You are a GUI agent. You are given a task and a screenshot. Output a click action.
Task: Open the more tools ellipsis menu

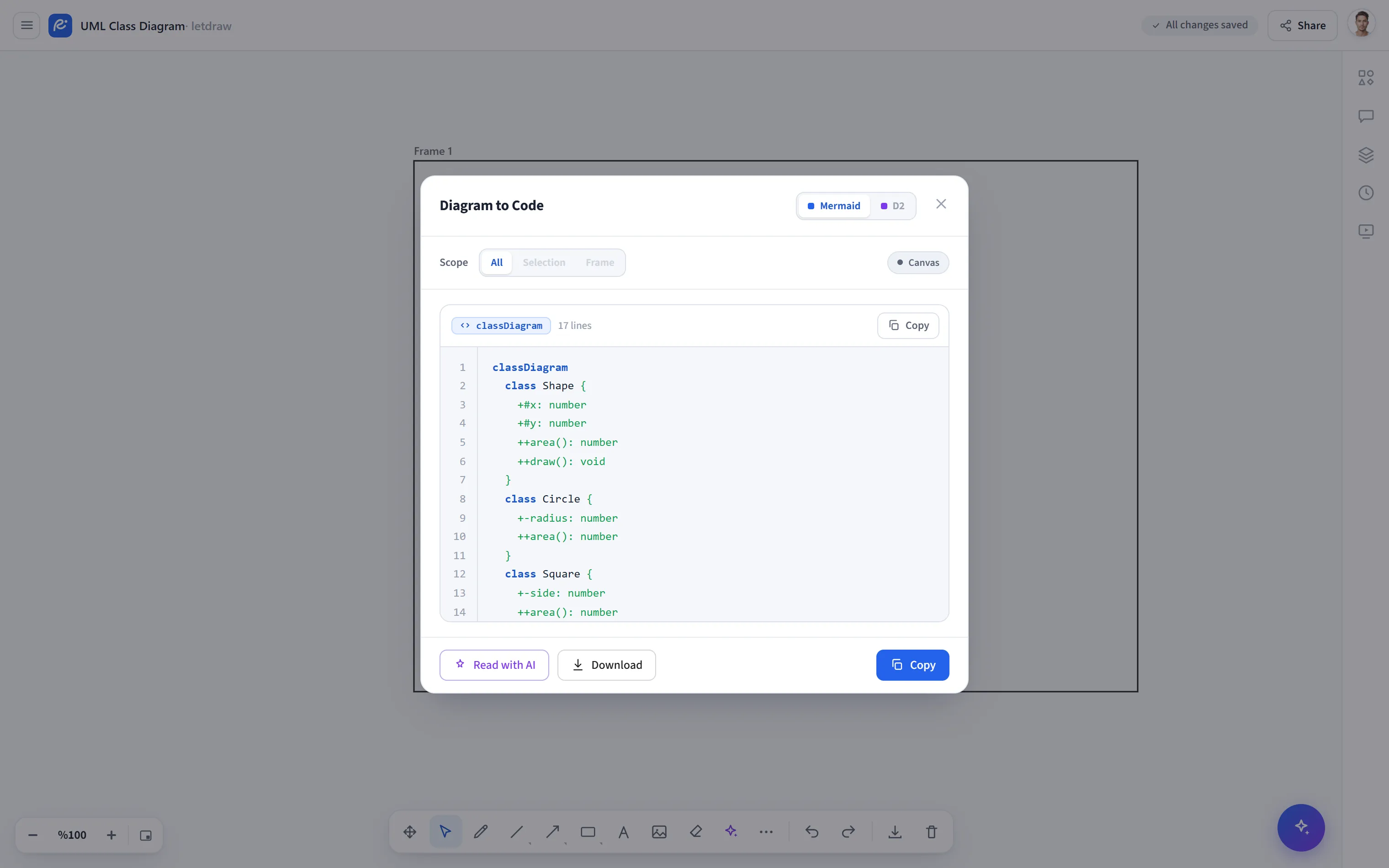pos(766,831)
